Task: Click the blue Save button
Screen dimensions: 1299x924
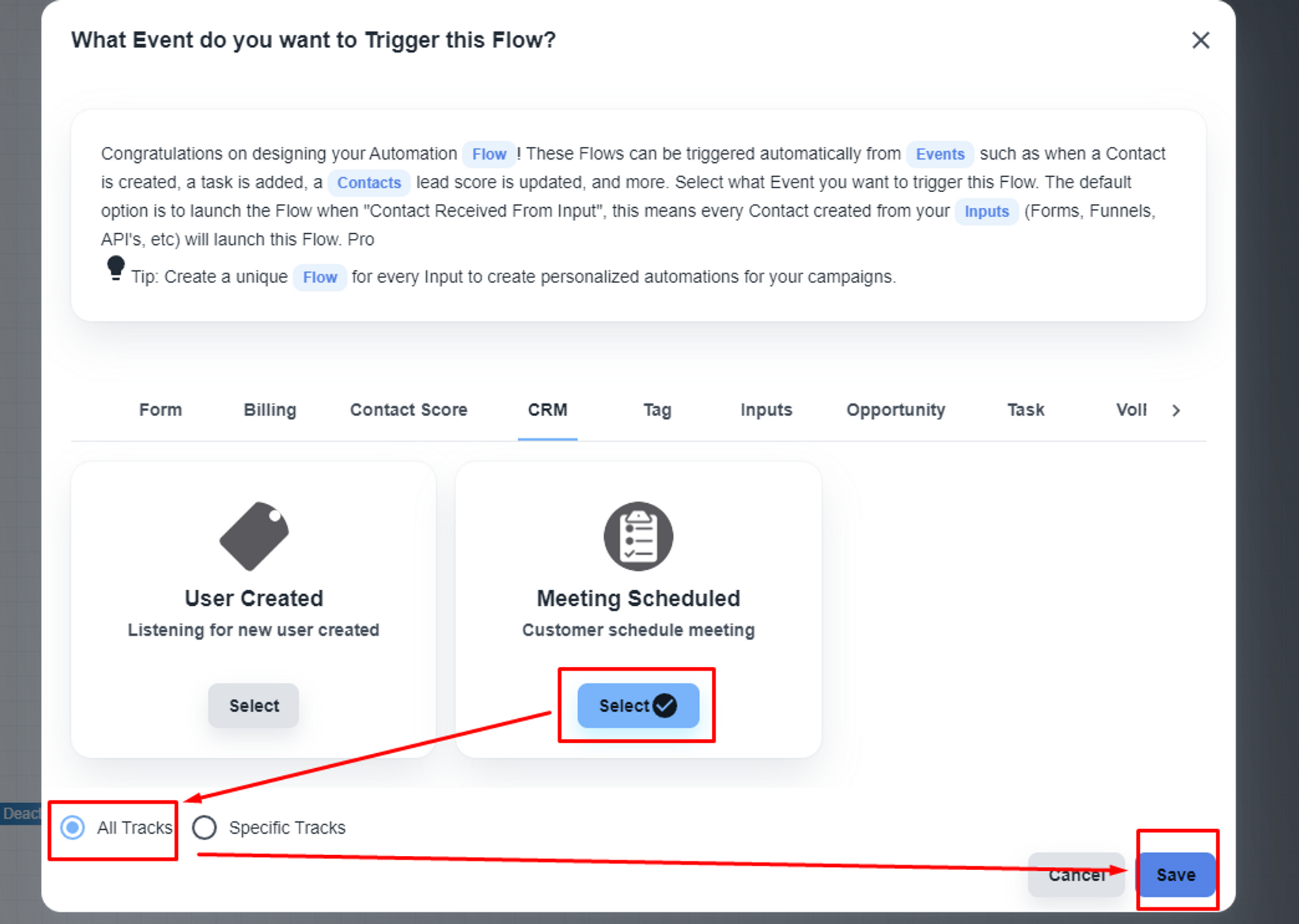Action: (1176, 875)
